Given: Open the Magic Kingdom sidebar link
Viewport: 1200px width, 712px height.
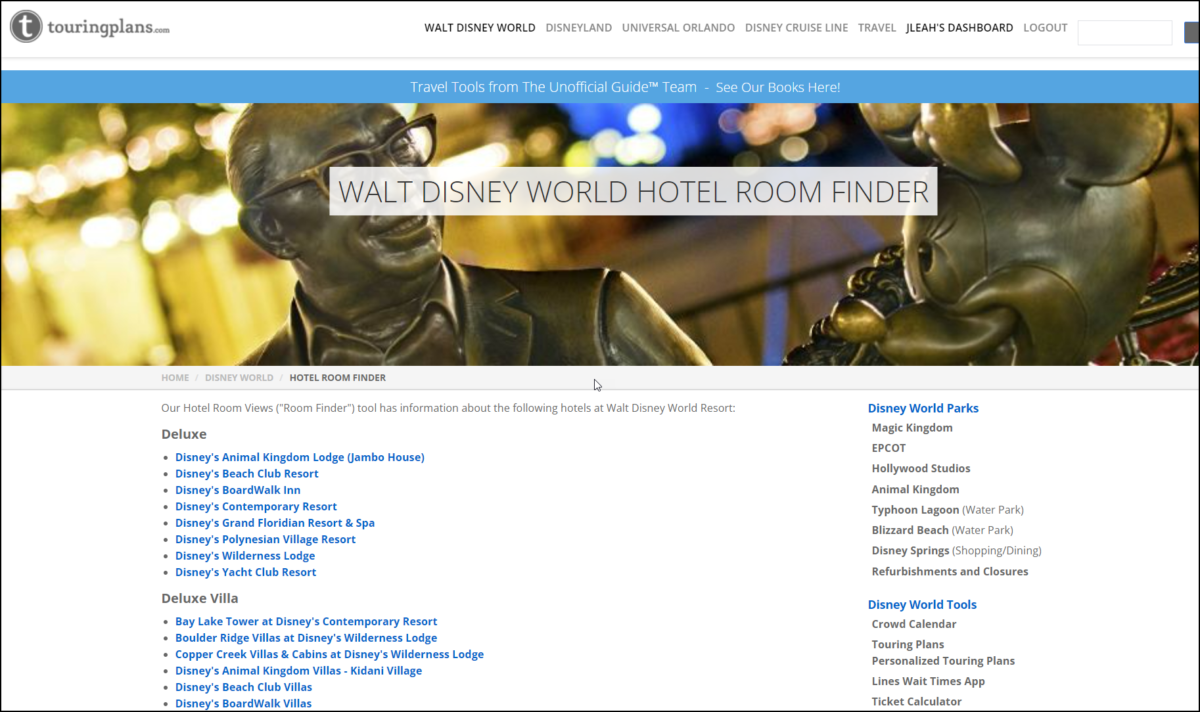Looking at the screenshot, I should click(x=913, y=427).
